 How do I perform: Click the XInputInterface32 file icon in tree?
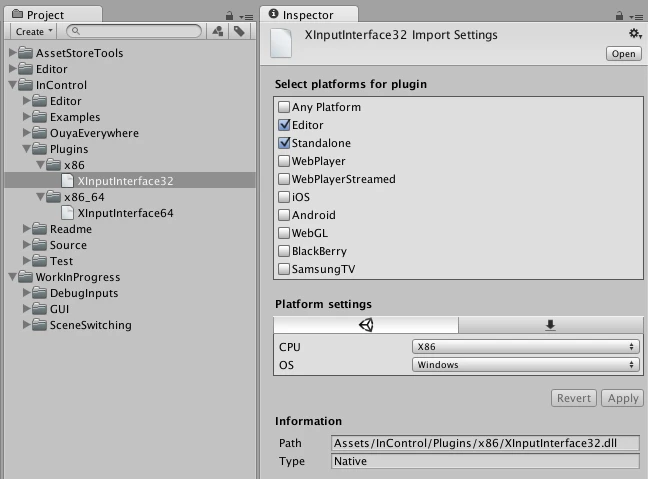click(x=67, y=181)
